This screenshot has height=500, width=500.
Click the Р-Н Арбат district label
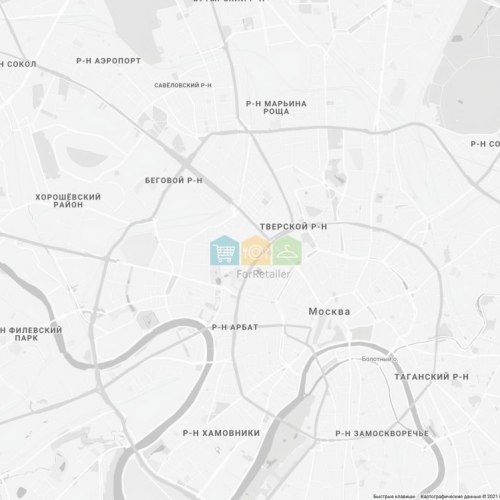235,327
